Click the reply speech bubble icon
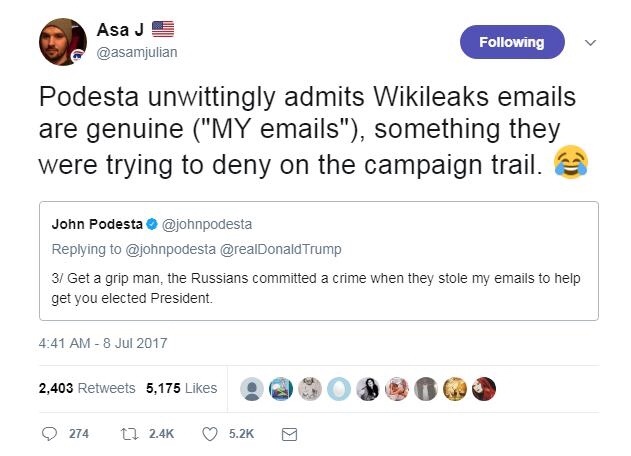The image size is (631, 456). pyautogui.click(x=50, y=434)
